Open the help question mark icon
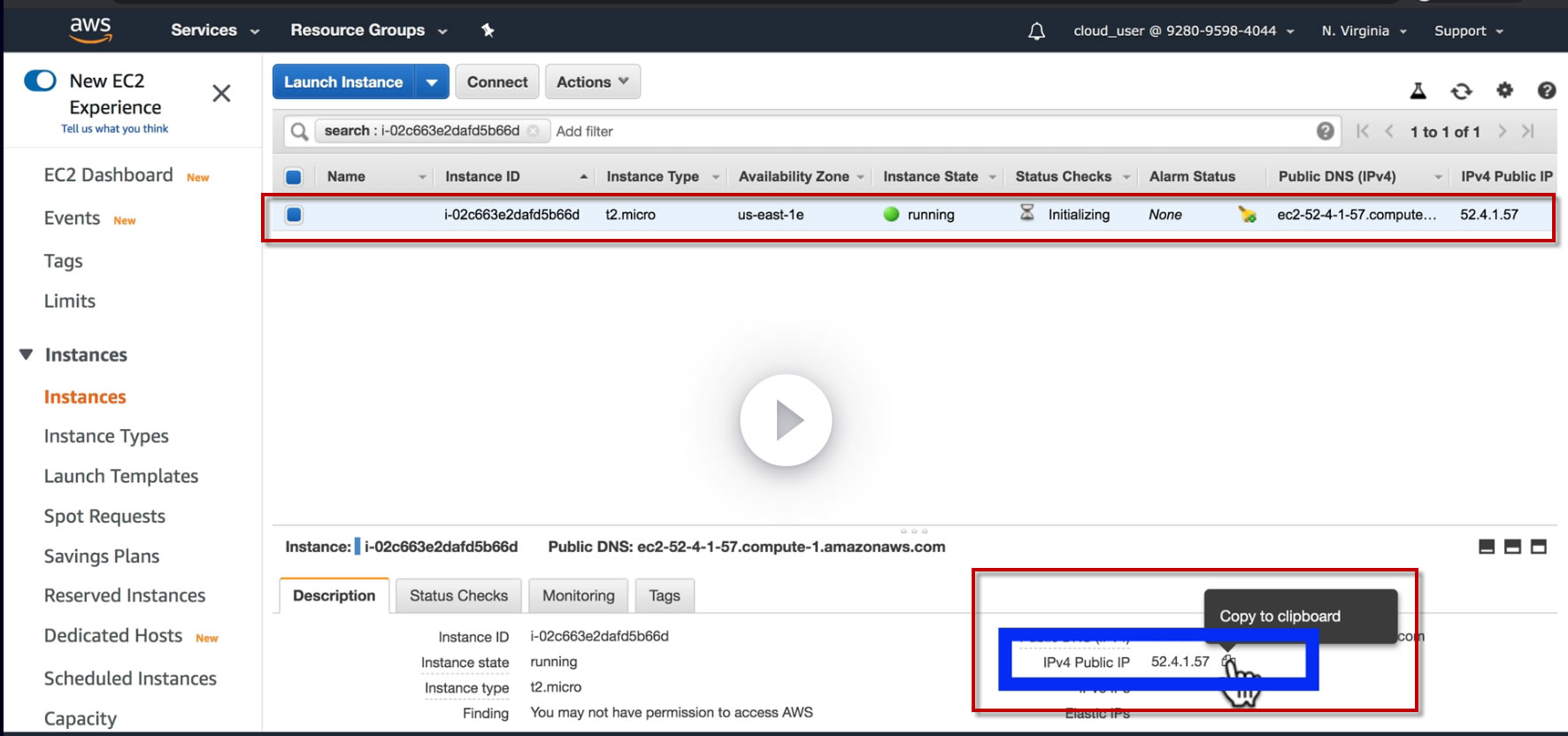Image resolution: width=1568 pixels, height=736 pixels. click(1547, 90)
